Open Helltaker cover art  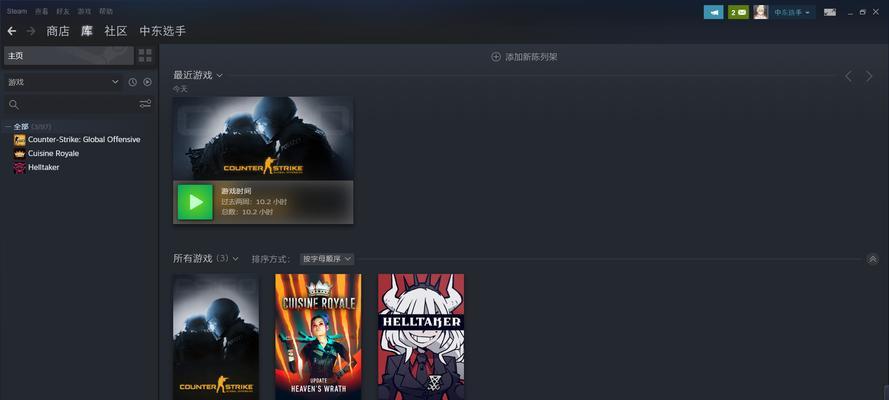(421, 337)
